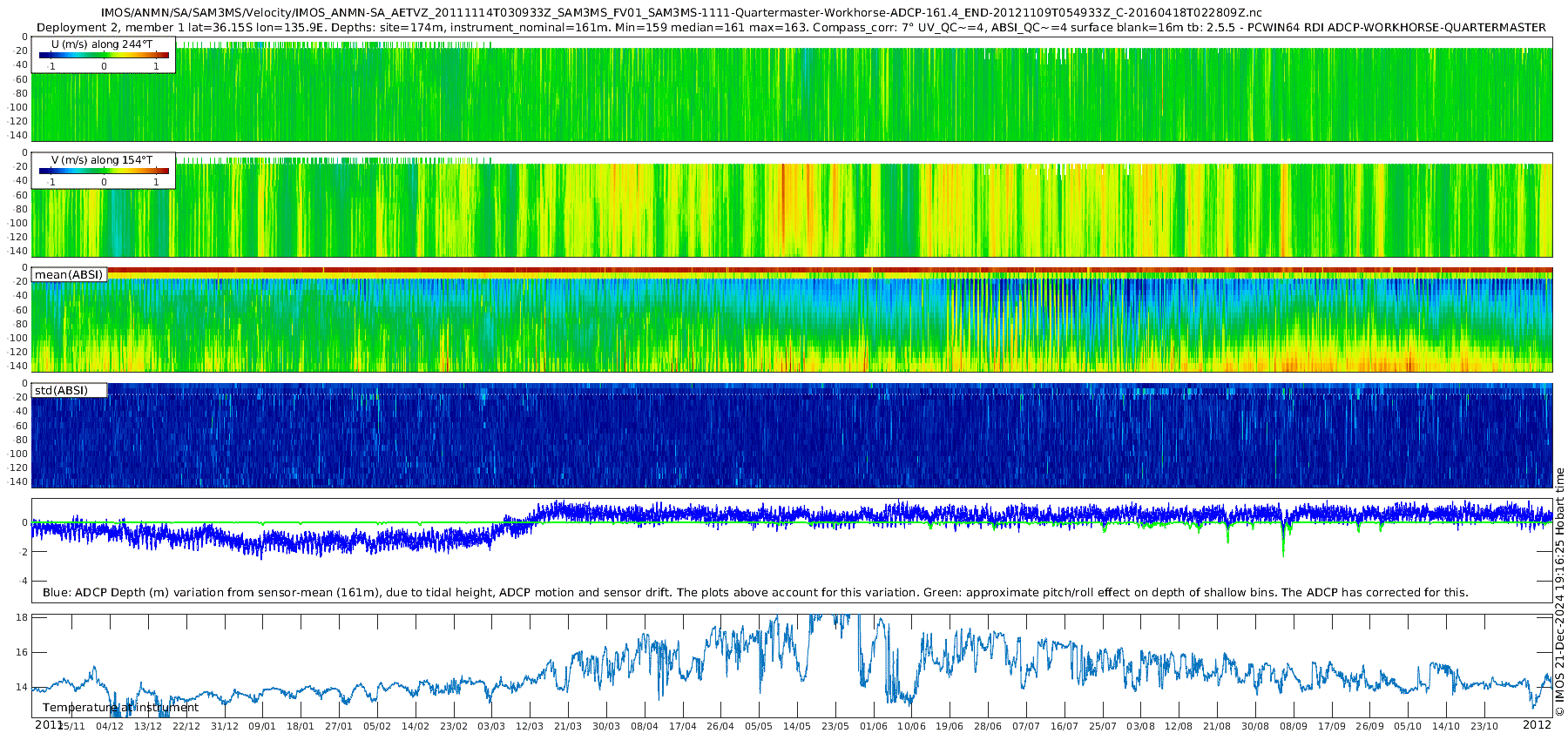Click the NetCDF file path title
1568x740 pixels.
tap(681, 13)
